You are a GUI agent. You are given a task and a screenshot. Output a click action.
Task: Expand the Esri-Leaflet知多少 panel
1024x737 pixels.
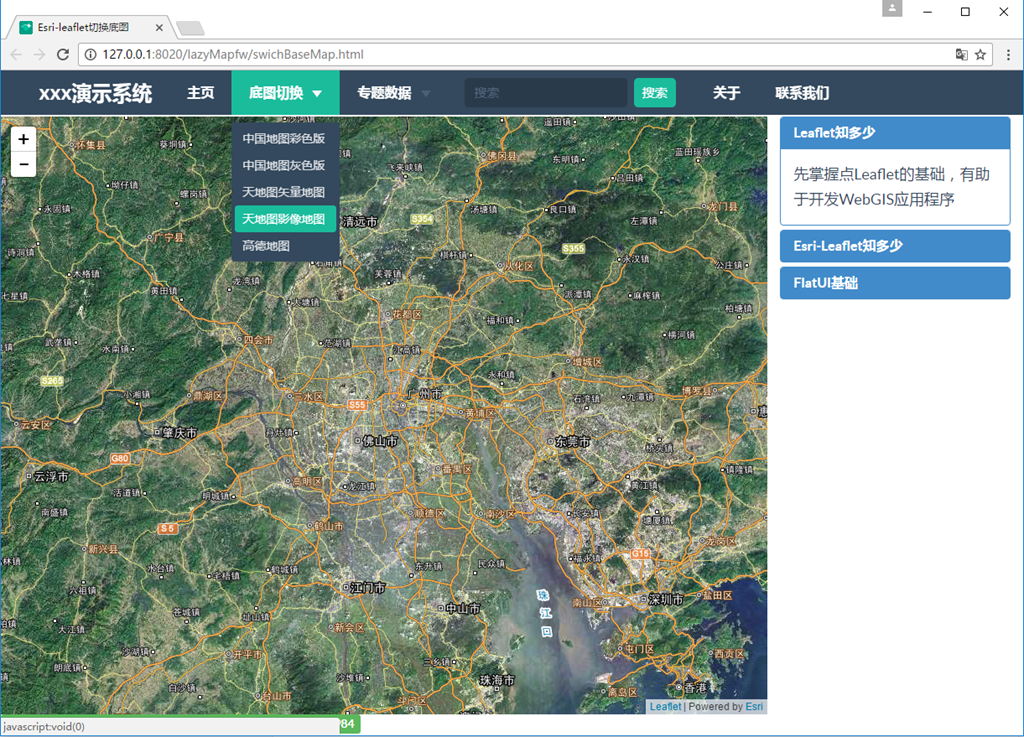click(895, 246)
